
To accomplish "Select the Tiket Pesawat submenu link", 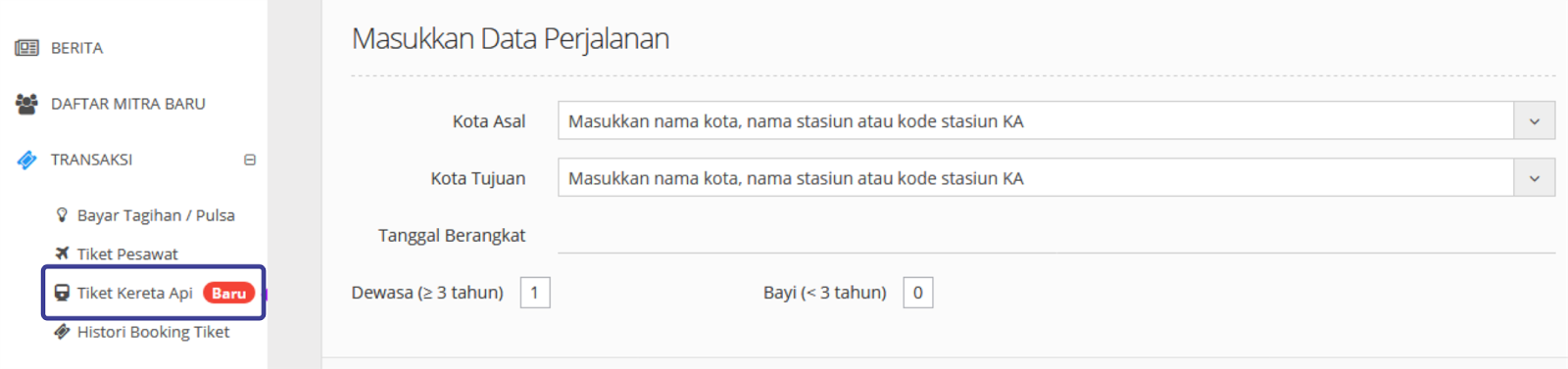I will coord(127,254).
